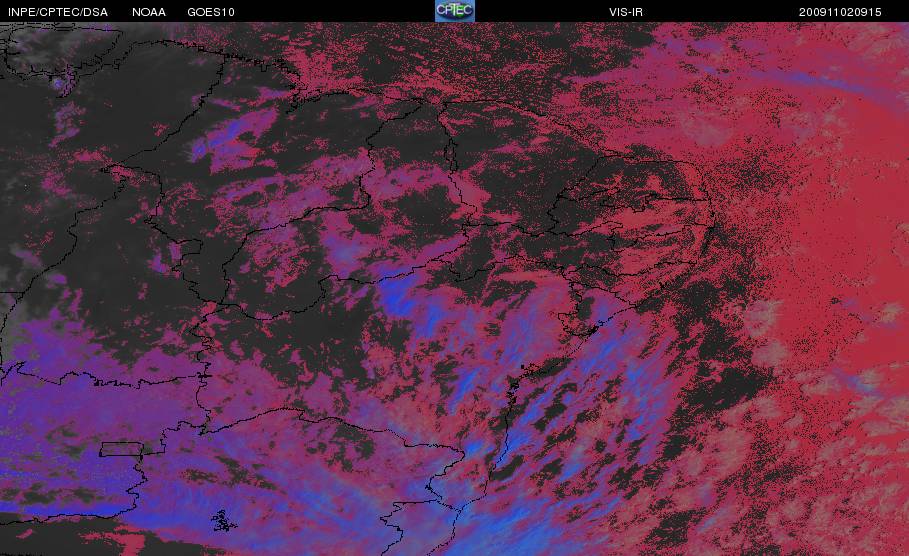Click the CPTEC logo in the header
The image size is (909, 556).
[x=454, y=11]
